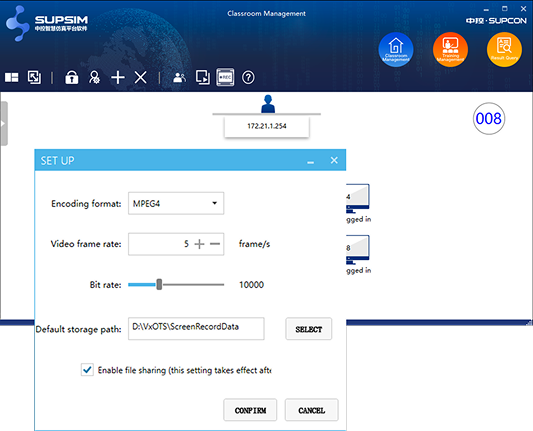
Task: Click the lock screen padlock icon
Action: pyautogui.click(x=71, y=77)
